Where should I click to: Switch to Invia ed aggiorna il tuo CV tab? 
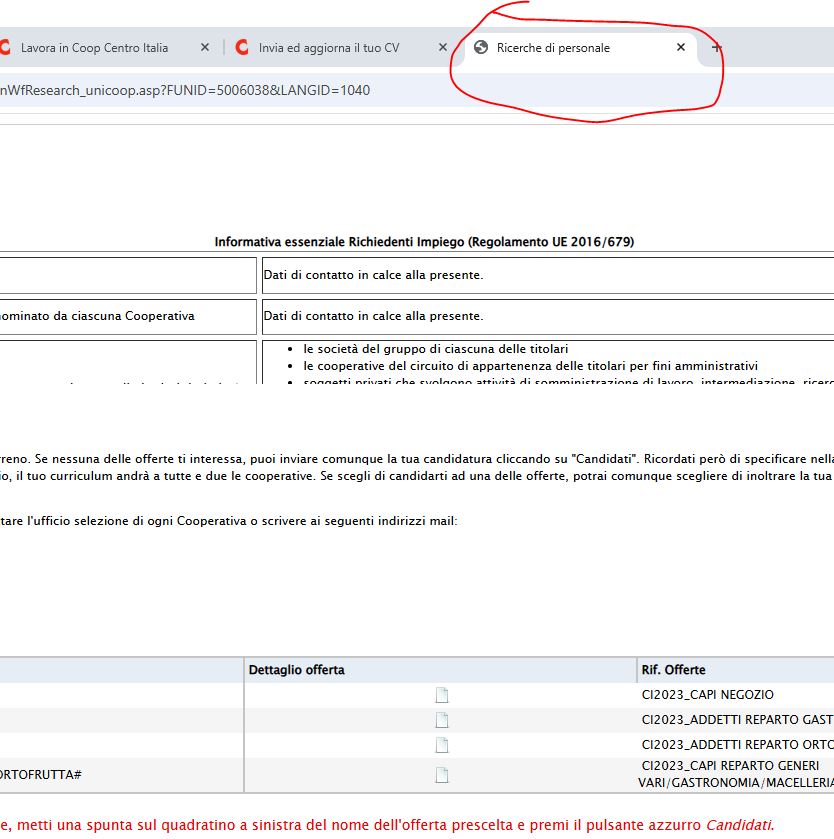click(x=328, y=47)
